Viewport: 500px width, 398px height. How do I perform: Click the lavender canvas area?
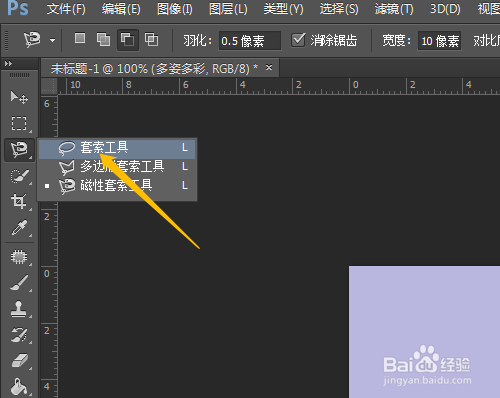(x=424, y=332)
